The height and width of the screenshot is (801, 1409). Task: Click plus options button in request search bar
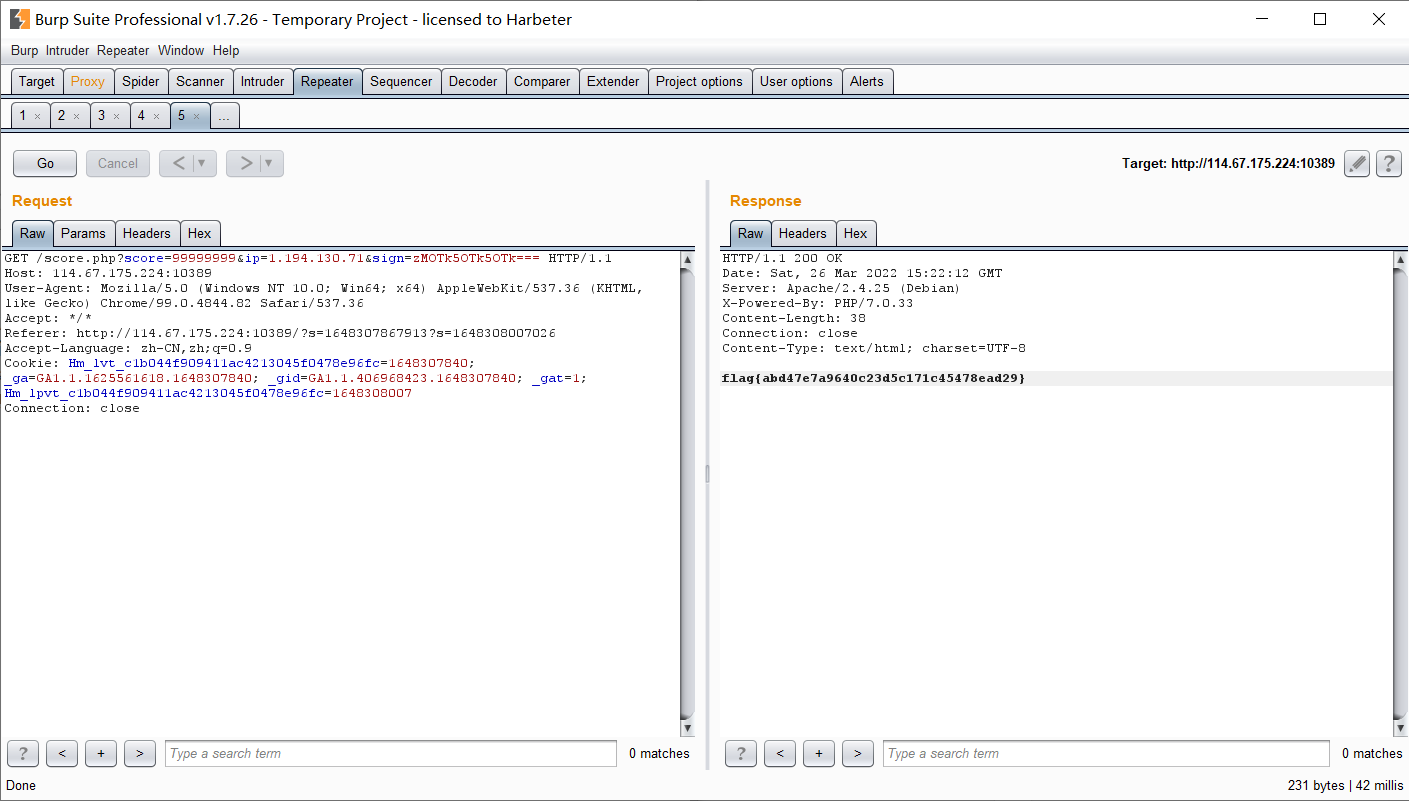click(101, 753)
